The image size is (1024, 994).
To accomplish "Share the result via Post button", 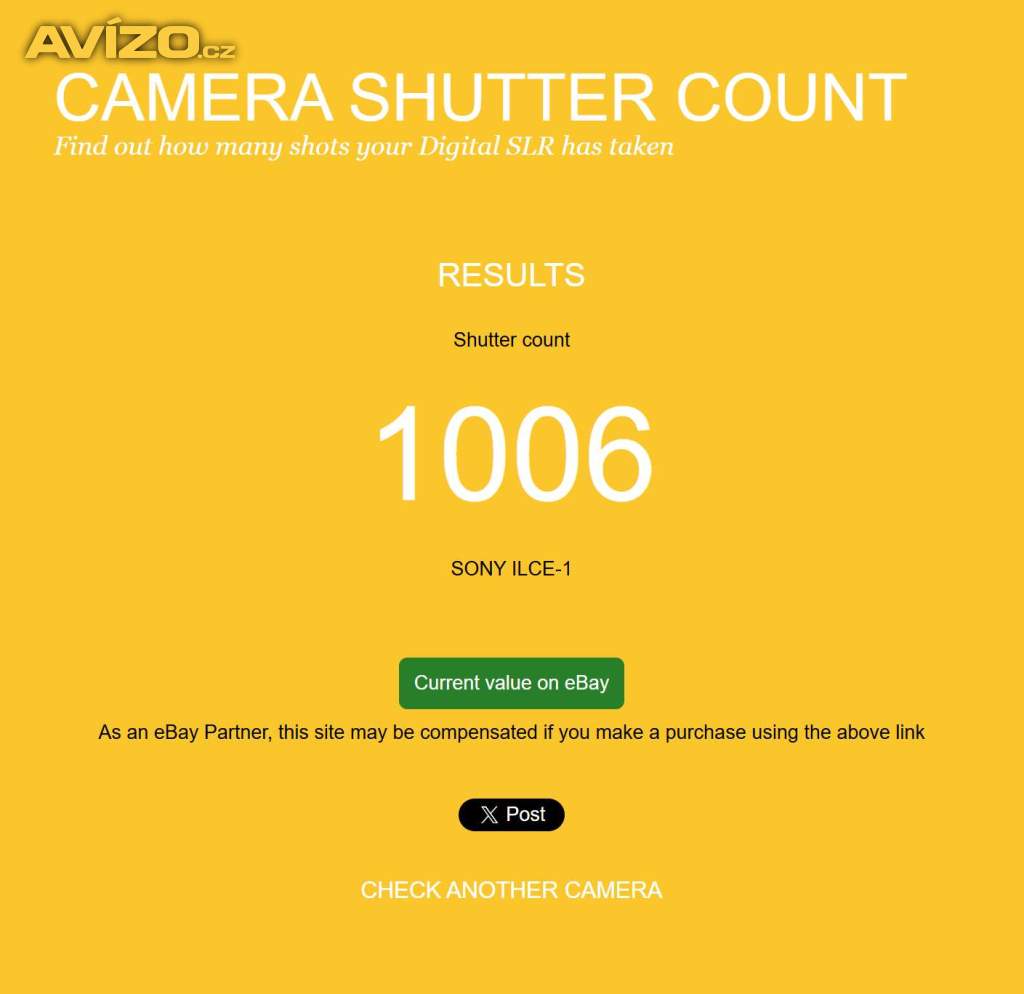I will click(511, 814).
